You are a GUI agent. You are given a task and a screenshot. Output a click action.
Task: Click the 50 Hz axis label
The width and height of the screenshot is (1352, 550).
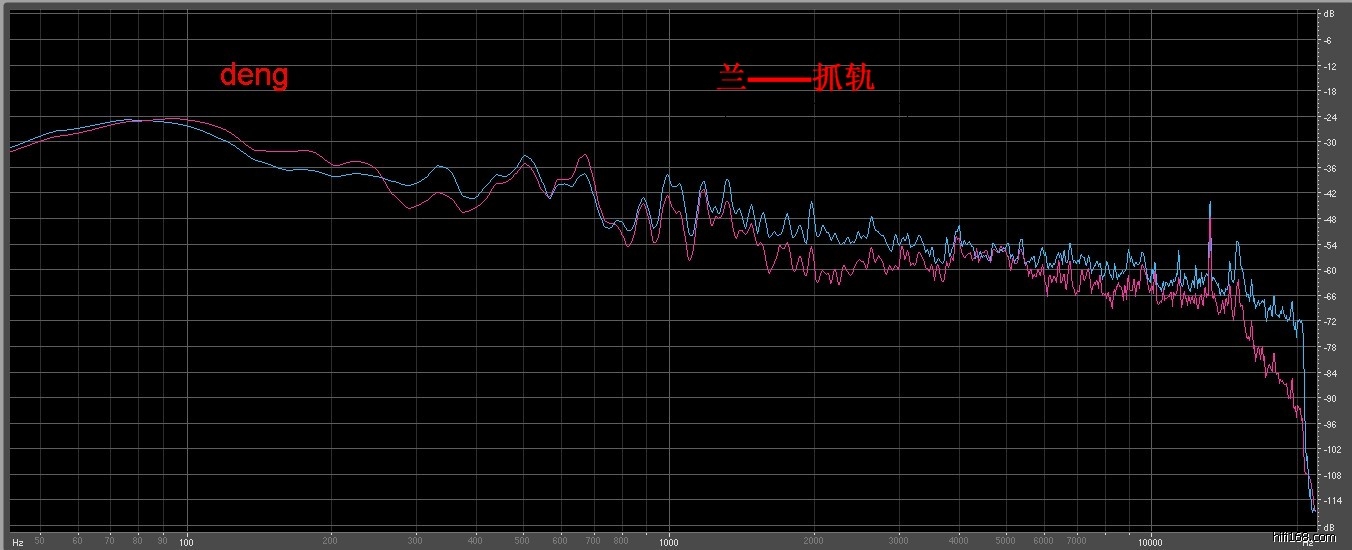coord(39,539)
